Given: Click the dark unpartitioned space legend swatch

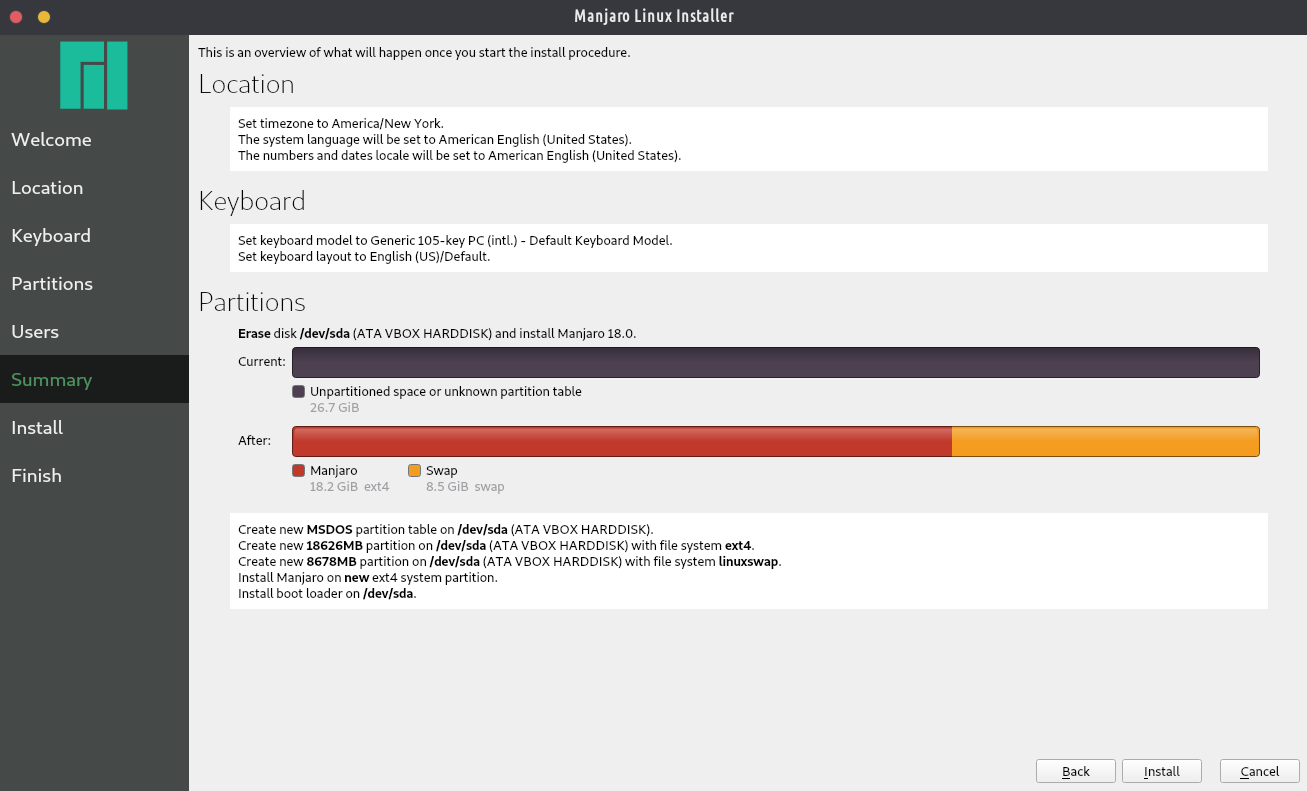Looking at the screenshot, I should 298,391.
